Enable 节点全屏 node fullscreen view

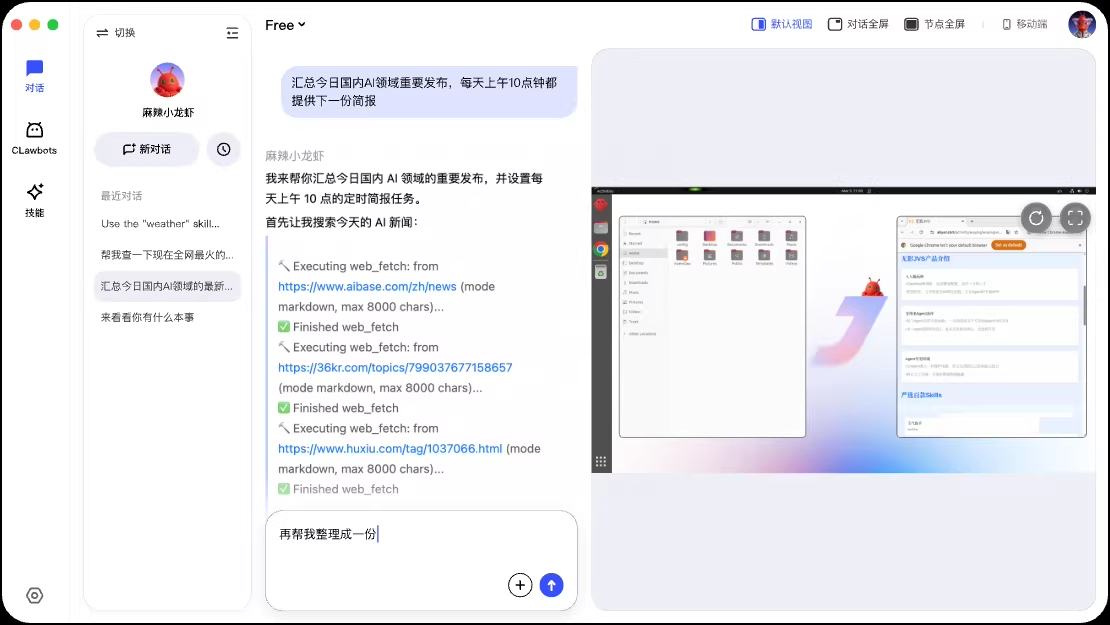coord(934,24)
